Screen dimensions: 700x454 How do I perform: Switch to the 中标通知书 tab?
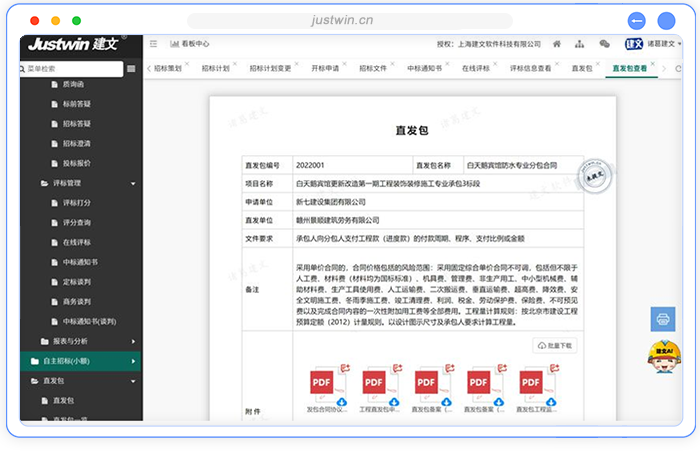pyautogui.click(x=427, y=68)
